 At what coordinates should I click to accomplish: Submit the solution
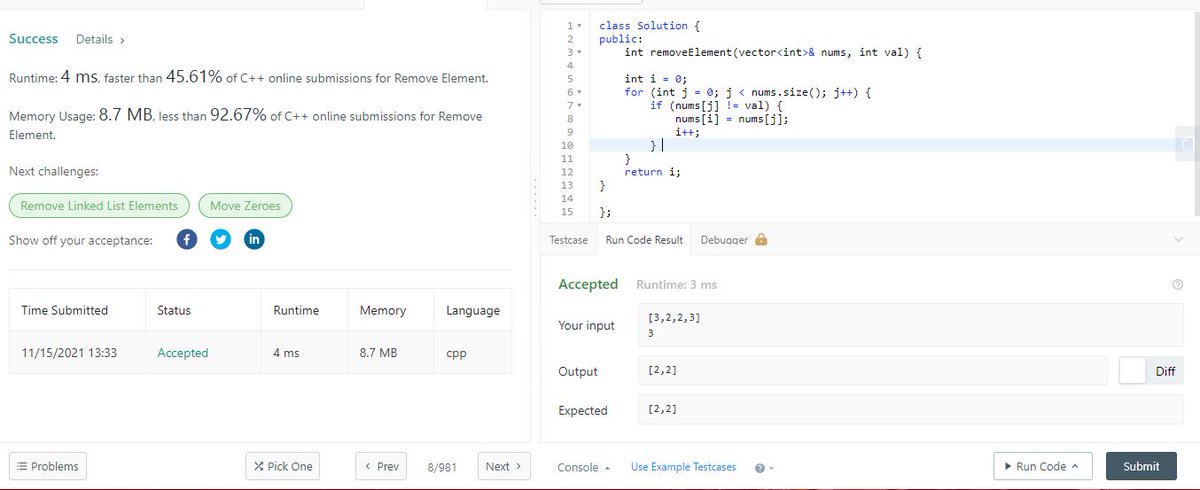1141,466
